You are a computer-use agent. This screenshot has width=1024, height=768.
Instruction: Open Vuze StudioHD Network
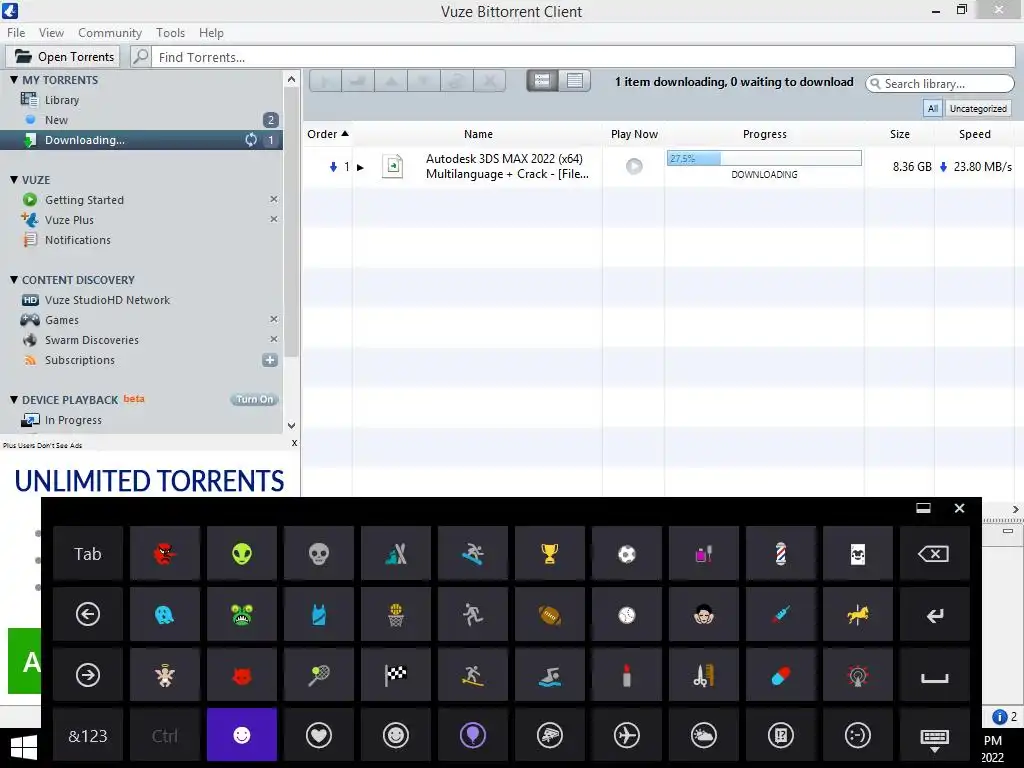click(107, 300)
